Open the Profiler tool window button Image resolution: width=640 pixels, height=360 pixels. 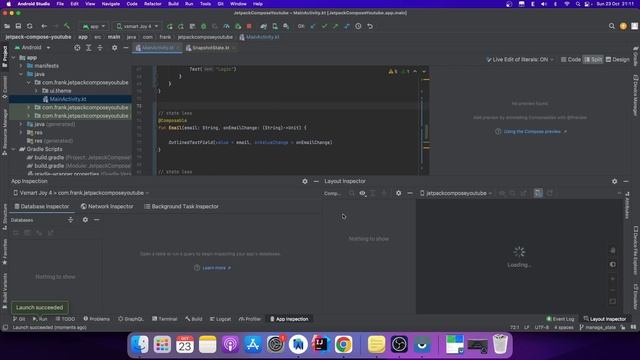pos(250,319)
